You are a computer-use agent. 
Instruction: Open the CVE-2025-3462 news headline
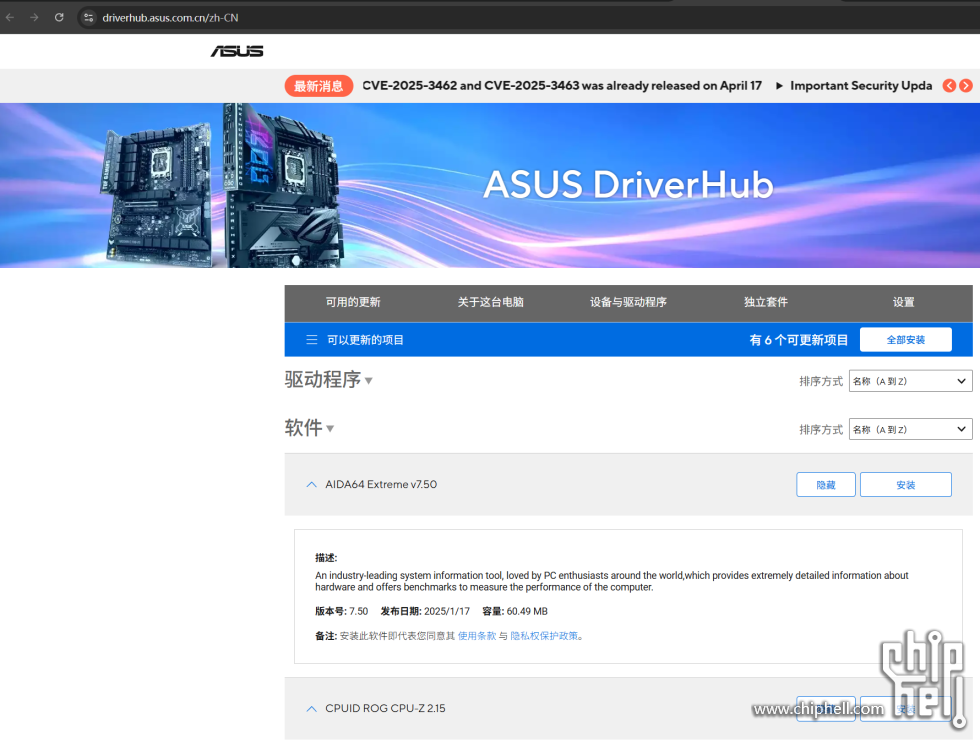tap(562, 86)
